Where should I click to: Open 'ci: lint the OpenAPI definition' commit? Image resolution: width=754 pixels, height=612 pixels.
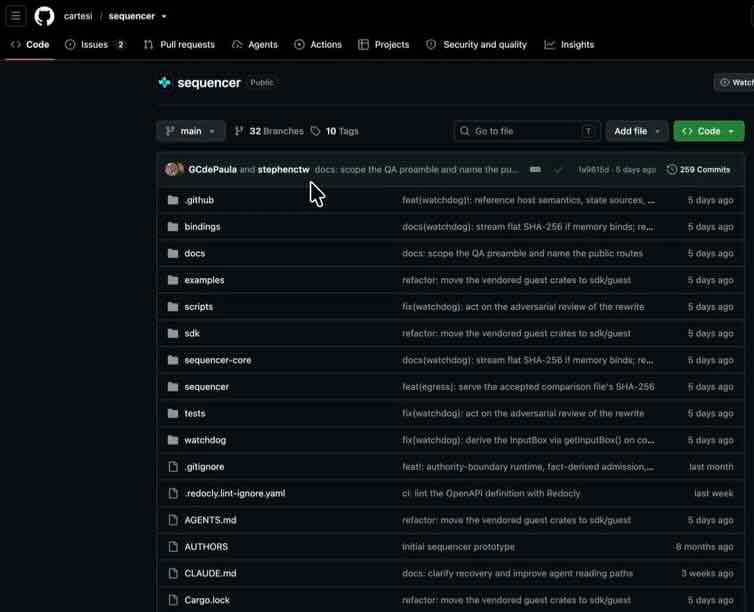point(491,493)
